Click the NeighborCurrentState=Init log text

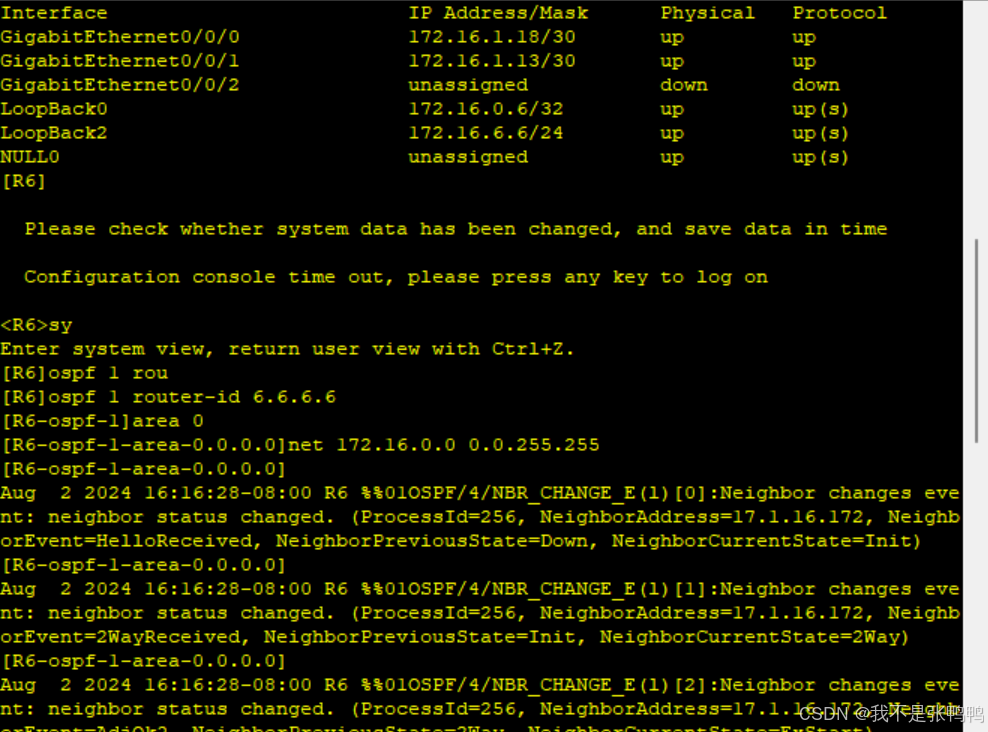click(x=766, y=541)
